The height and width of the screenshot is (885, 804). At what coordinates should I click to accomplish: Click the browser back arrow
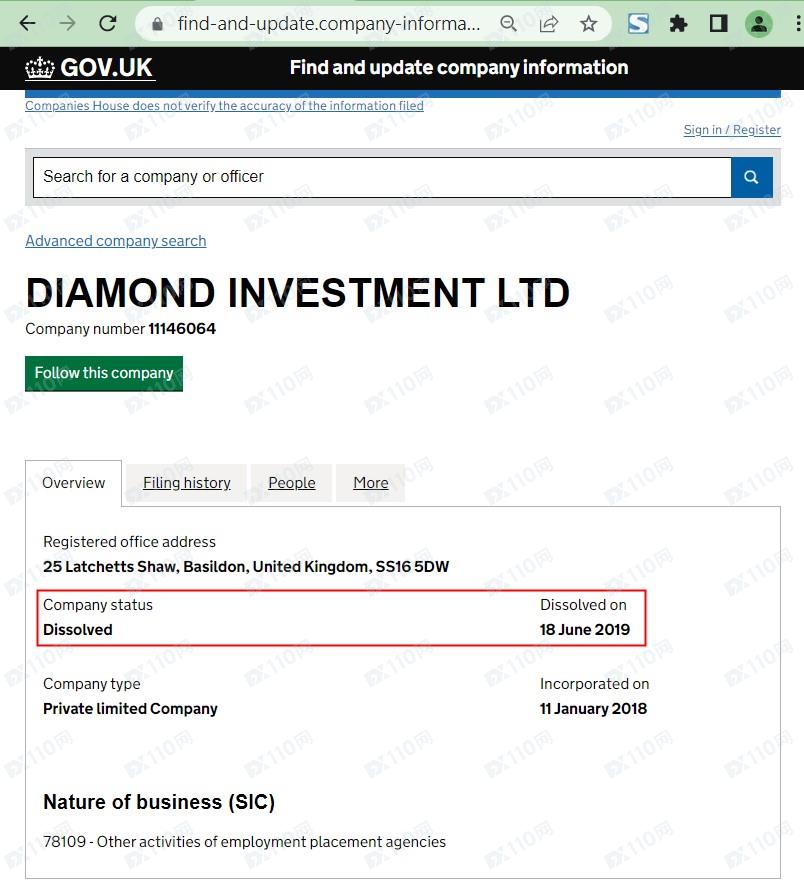tap(28, 23)
